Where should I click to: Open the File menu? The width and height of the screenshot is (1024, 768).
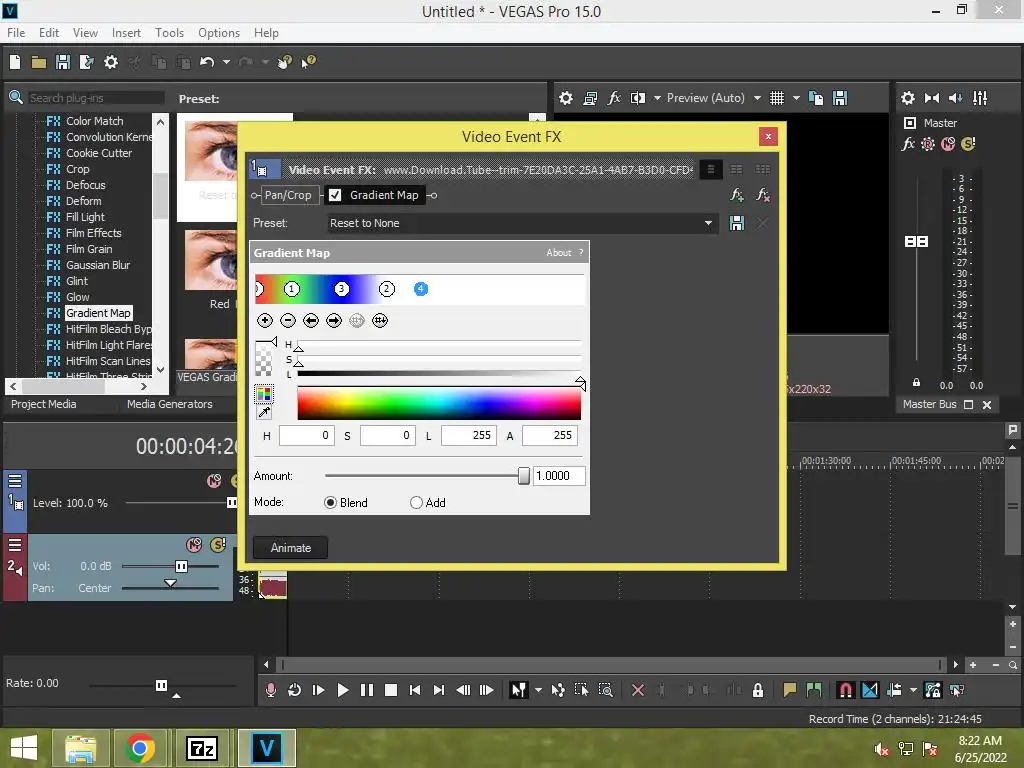(x=16, y=33)
